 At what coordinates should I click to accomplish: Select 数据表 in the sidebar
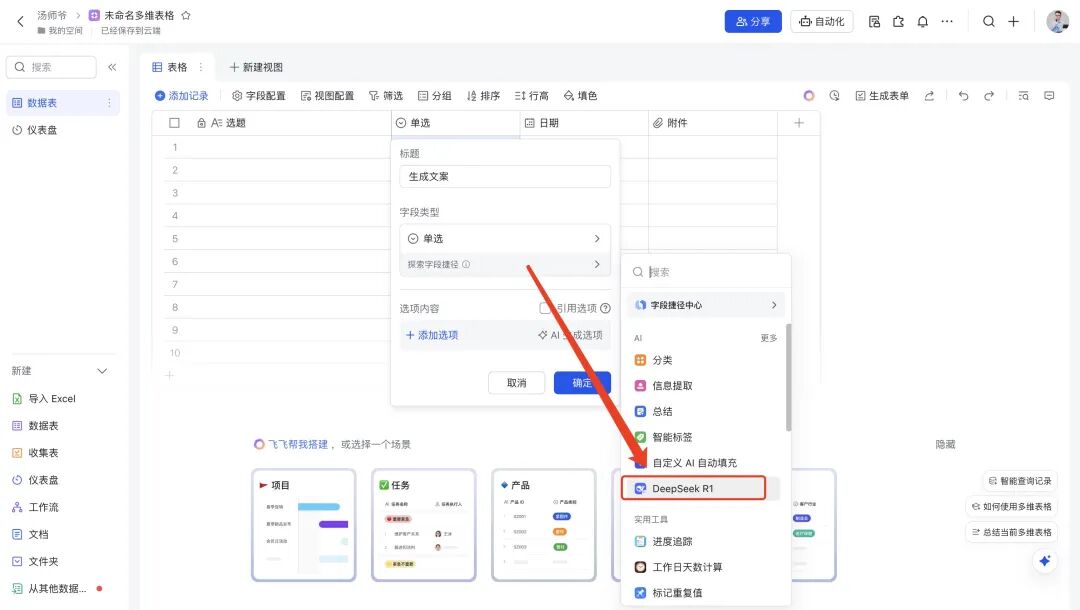pos(63,103)
